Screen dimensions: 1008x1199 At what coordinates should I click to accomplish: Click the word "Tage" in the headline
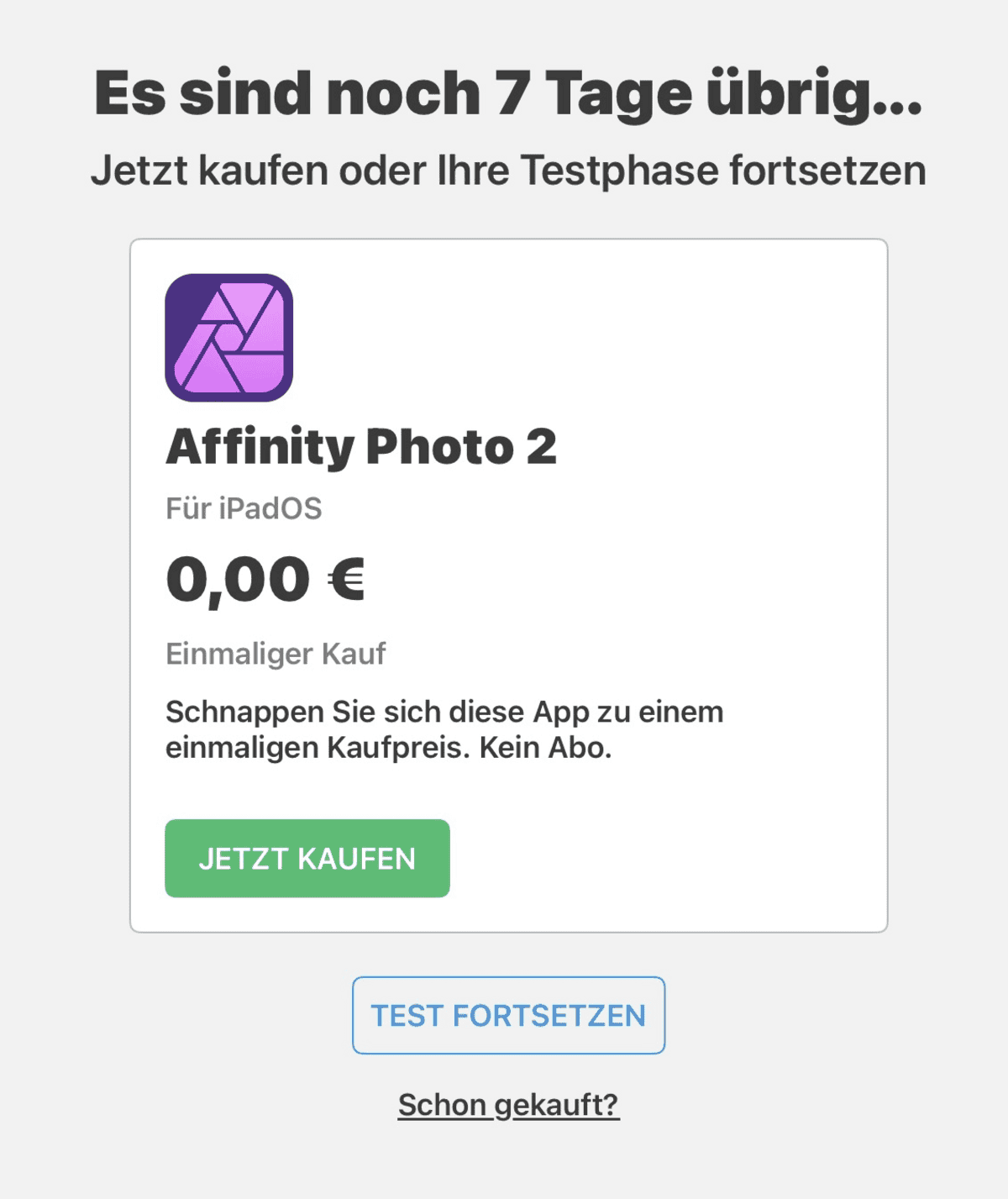[x=619, y=93]
